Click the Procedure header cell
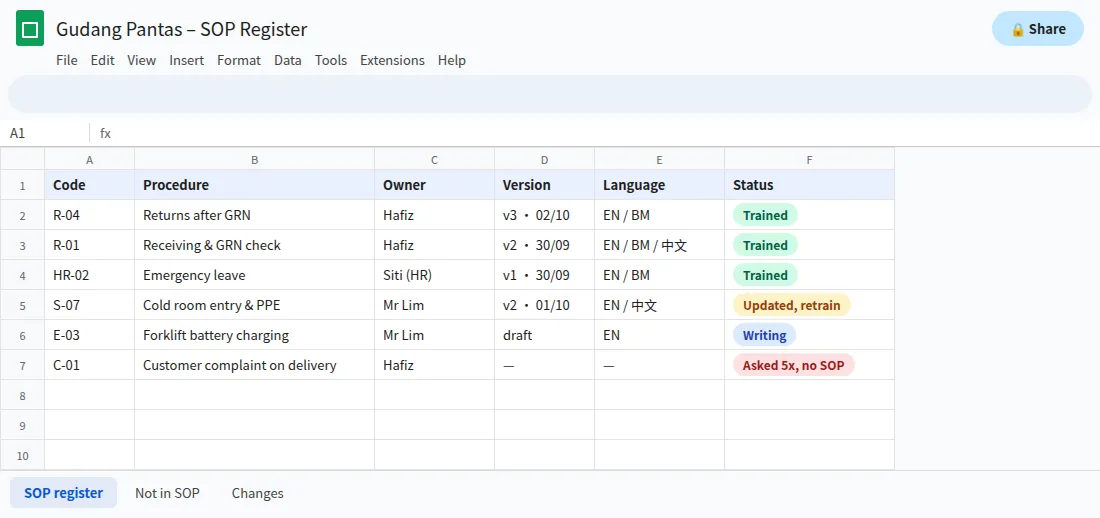 click(255, 185)
